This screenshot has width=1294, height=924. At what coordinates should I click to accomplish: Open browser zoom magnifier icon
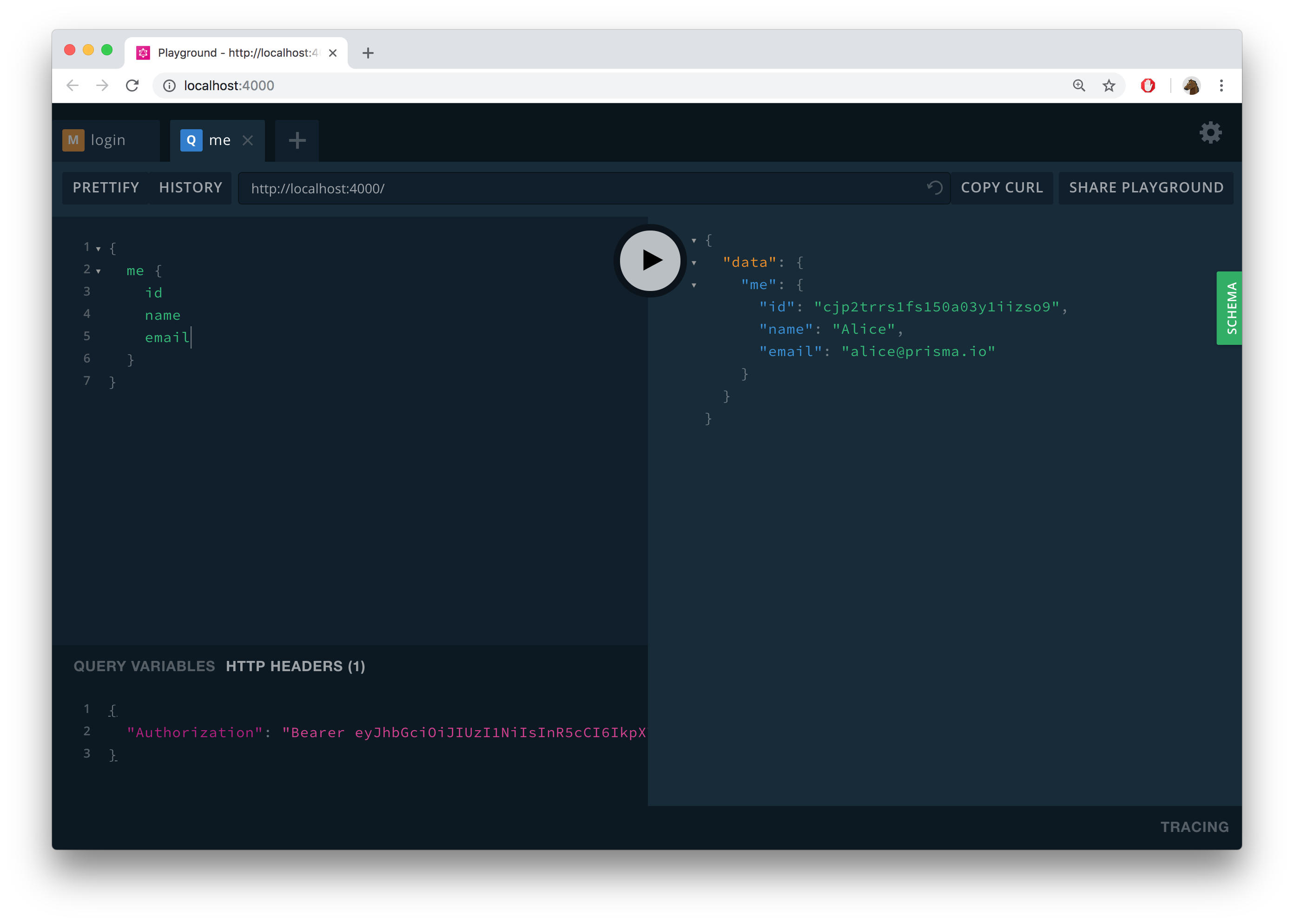(x=1078, y=86)
